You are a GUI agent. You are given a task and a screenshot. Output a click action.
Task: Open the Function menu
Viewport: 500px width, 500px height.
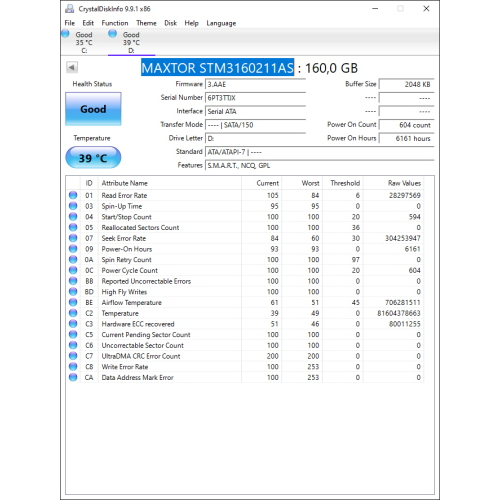point(115,23)
